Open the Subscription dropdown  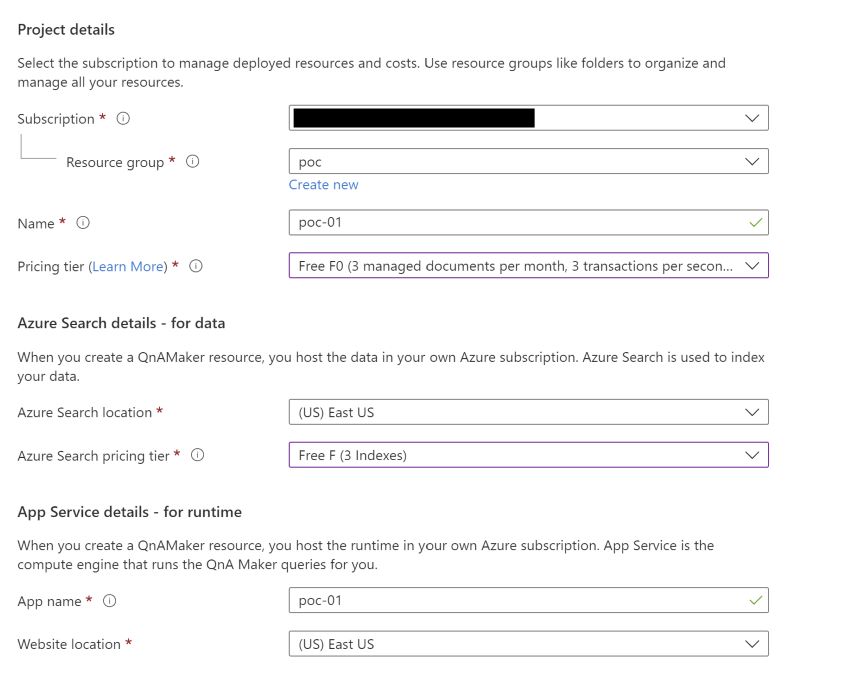point(754,117)
